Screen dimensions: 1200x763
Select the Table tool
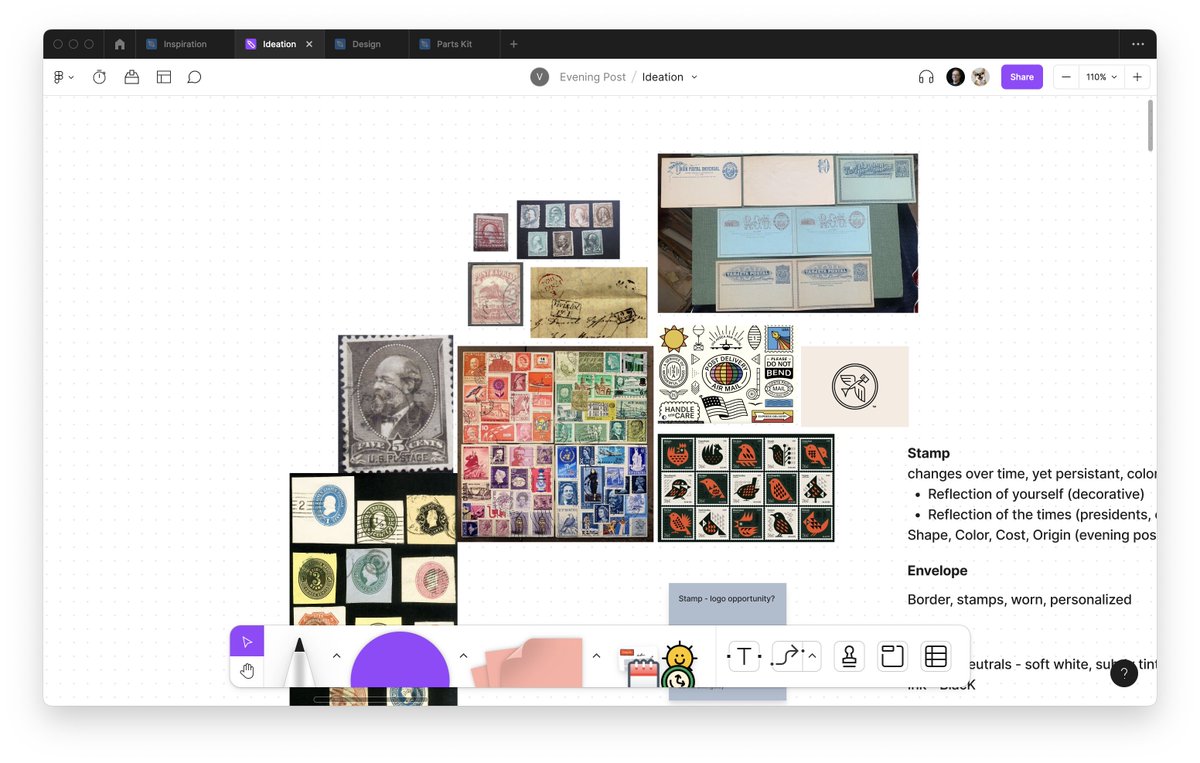click(x=935, y=656)
